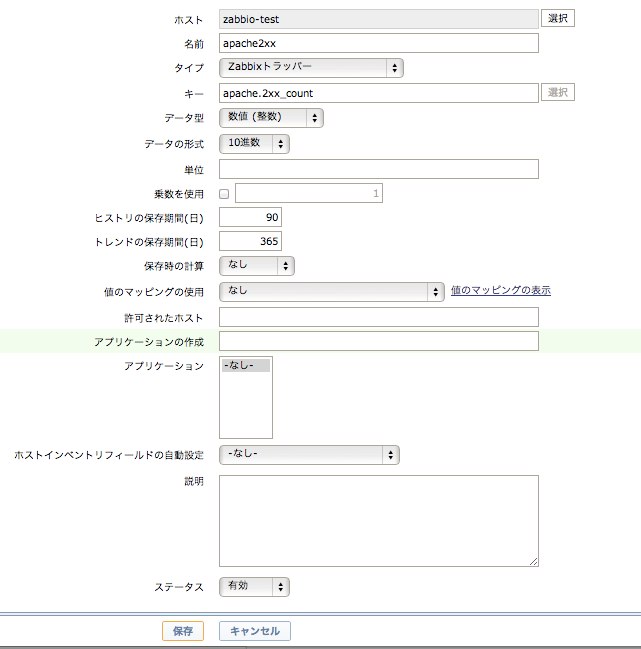
Task: Click the 選択 button next to ホスト field
Action: (557, 18)
